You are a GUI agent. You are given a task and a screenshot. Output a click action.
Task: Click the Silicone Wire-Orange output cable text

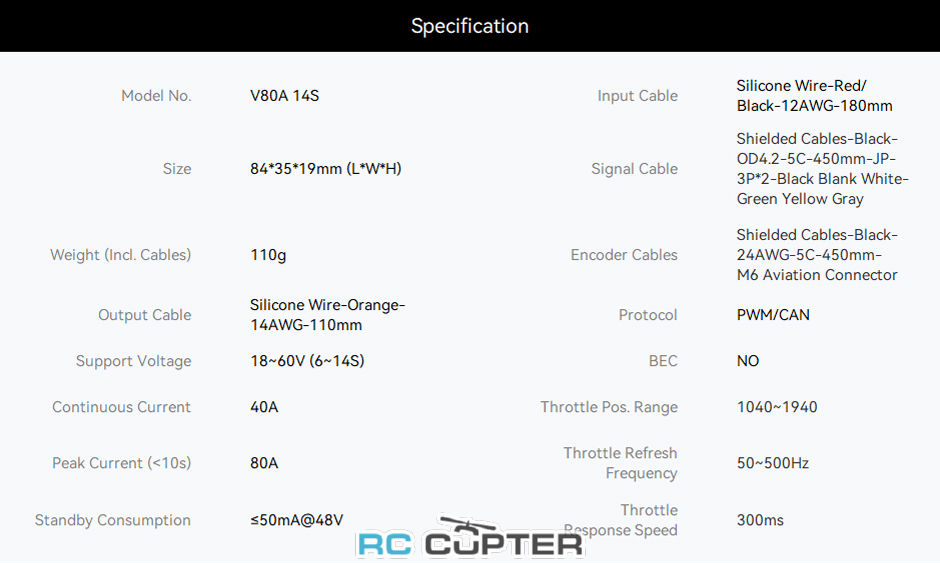[x=327, y=315]
